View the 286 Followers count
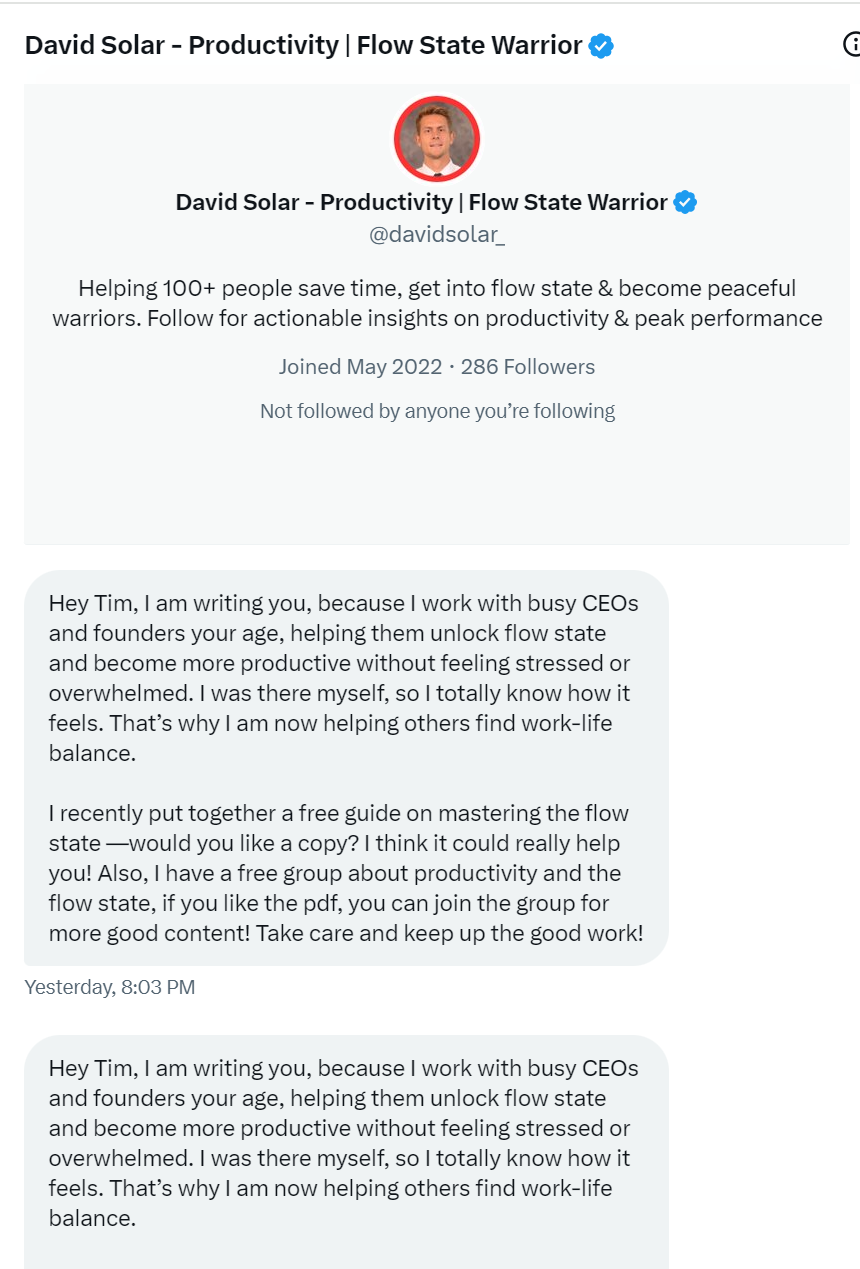The image size is (860, 1269). 528,367
